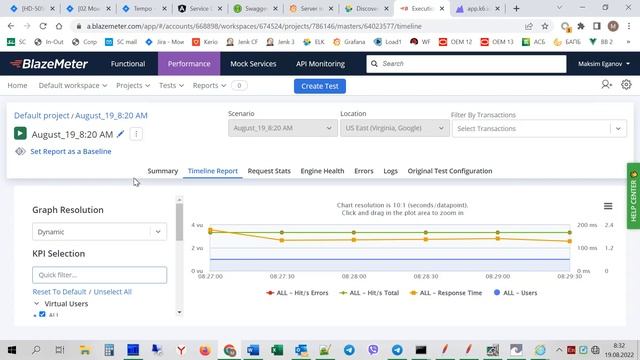Click the KPI panel scroll down arrow

tap(179, 312)
